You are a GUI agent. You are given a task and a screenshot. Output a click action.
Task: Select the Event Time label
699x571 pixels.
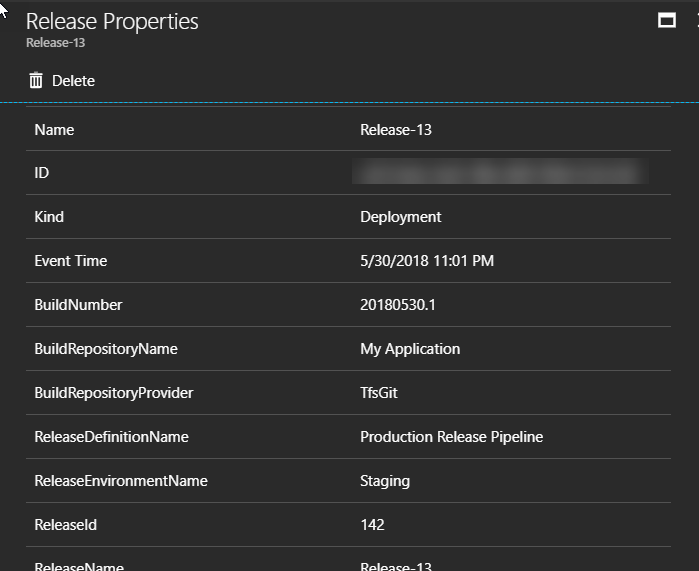70,261
